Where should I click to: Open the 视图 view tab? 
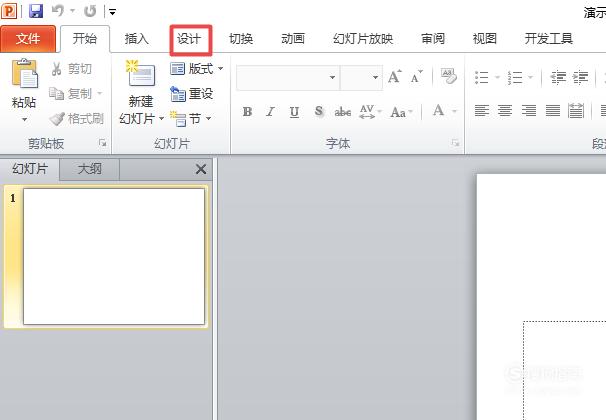coord(485,39)
